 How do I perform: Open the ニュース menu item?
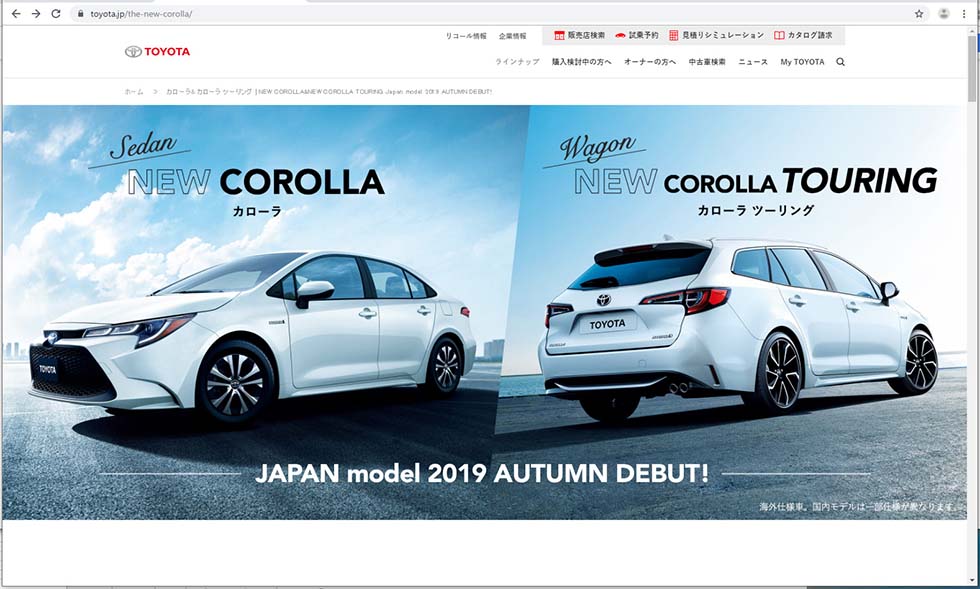[753, 62]
